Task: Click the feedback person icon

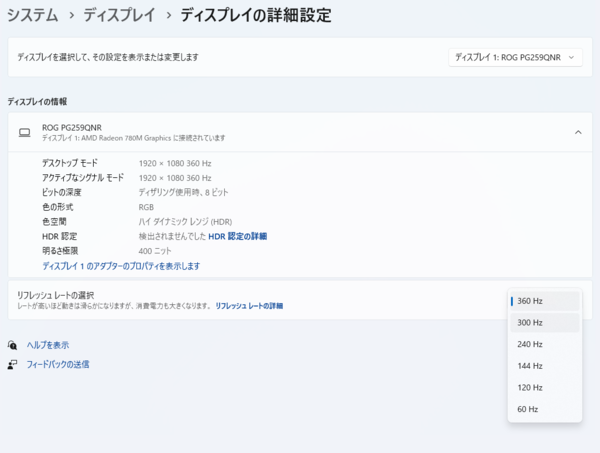Action: (x=12, y=364)
